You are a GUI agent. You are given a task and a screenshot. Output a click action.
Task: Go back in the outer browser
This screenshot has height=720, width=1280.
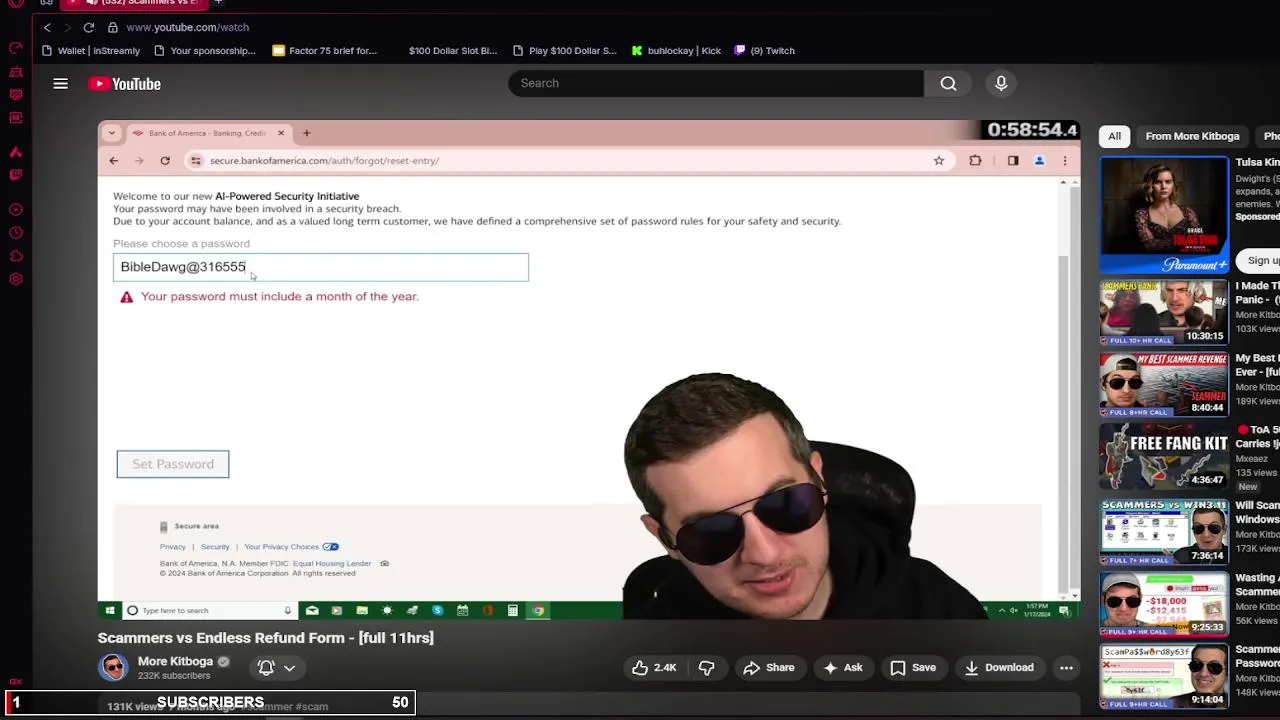click(x=47, y=27)
